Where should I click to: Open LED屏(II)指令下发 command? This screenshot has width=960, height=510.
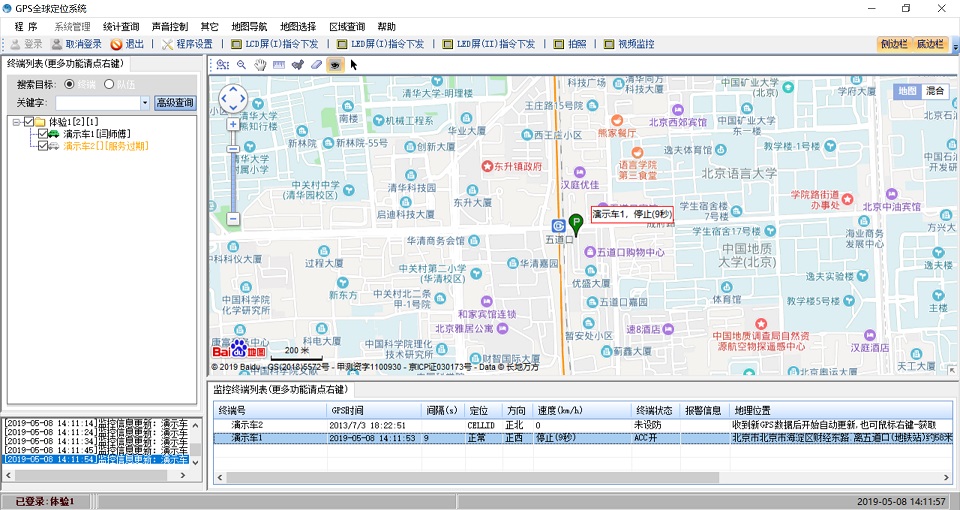pyautogui.click(x=488, y=44)
